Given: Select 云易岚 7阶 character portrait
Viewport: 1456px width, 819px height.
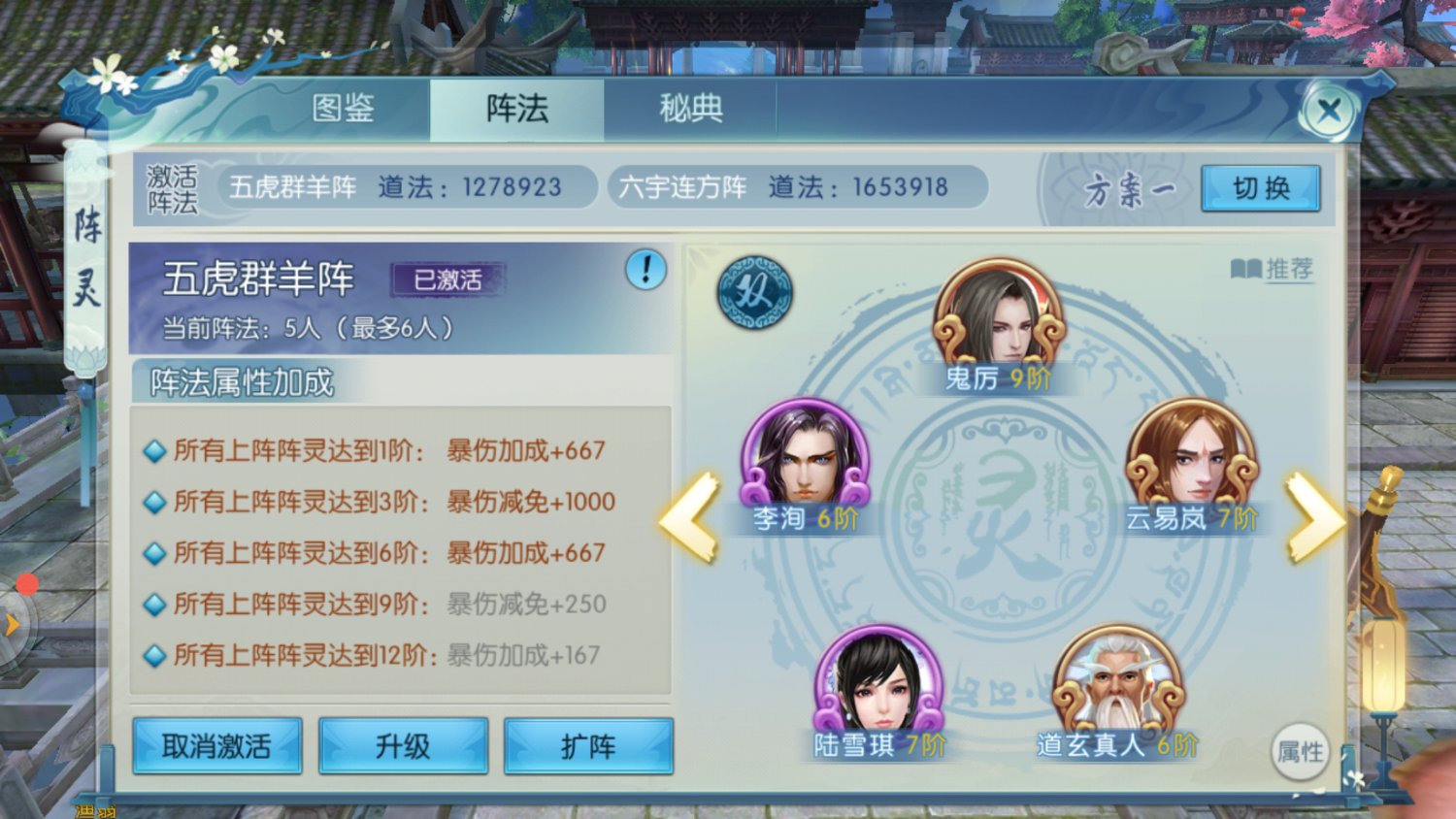Looking at the screenshot, I should [x=1191, y=465].
